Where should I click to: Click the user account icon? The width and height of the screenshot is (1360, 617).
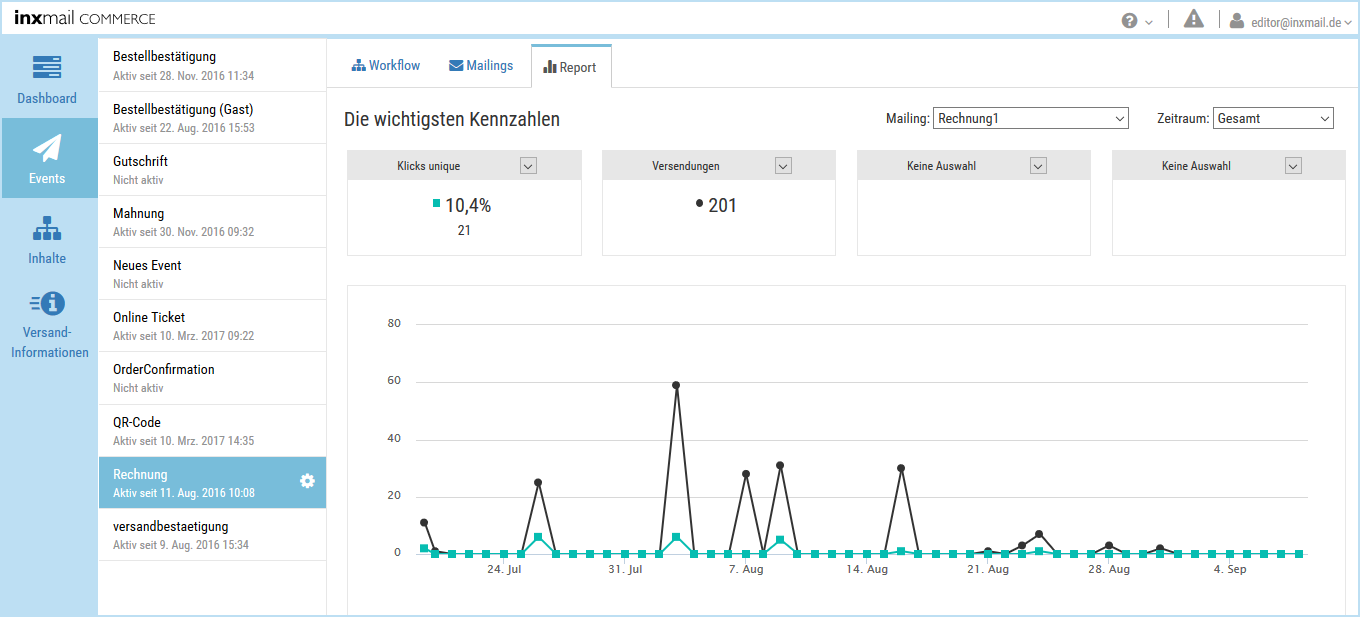[x=1237, y=20]
